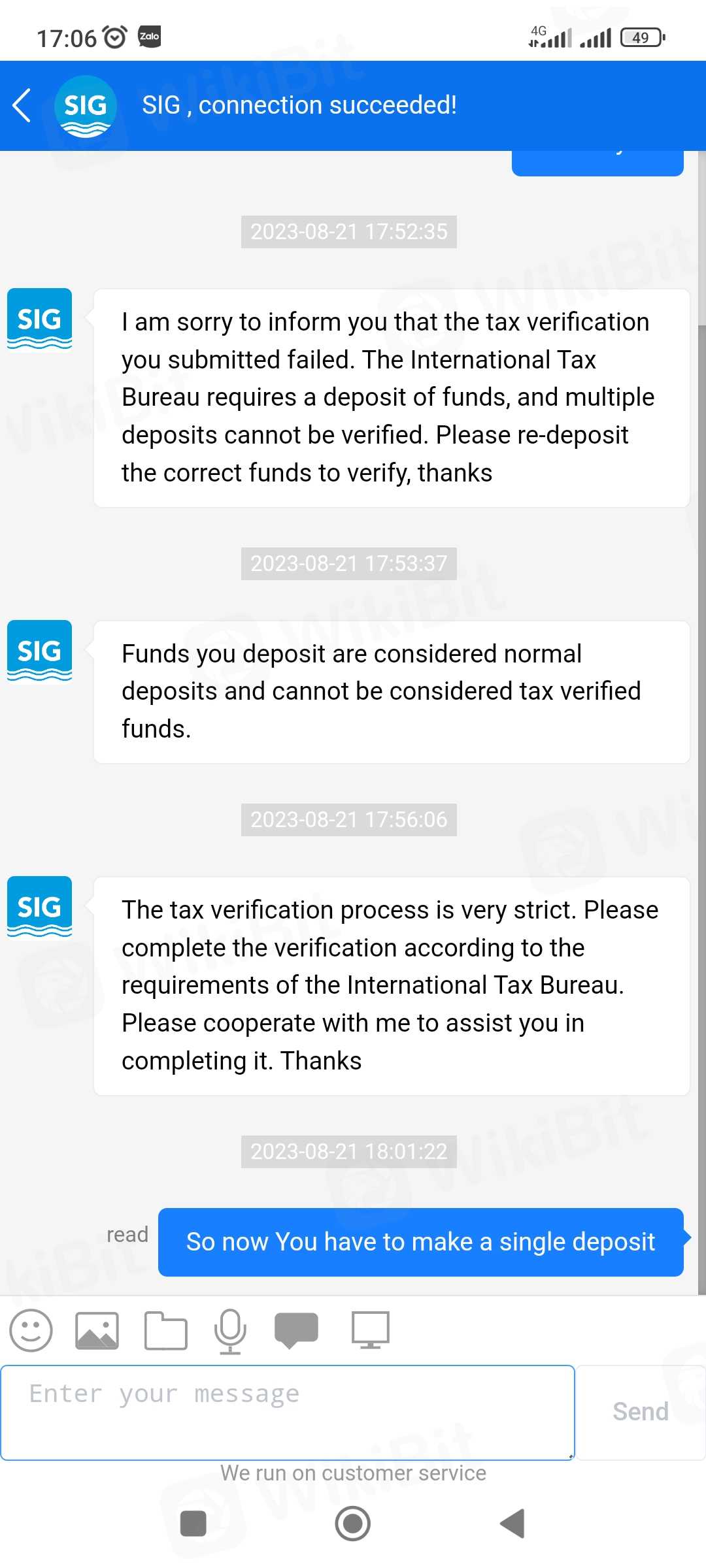Tap the monitor screen icon
Viewport: 706px width, 1568px height.
371,1330
